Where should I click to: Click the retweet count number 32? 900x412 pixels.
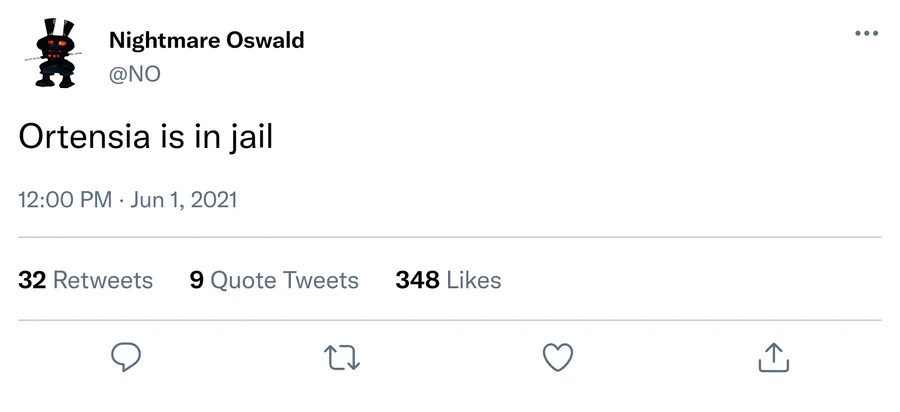coord(32,280)
